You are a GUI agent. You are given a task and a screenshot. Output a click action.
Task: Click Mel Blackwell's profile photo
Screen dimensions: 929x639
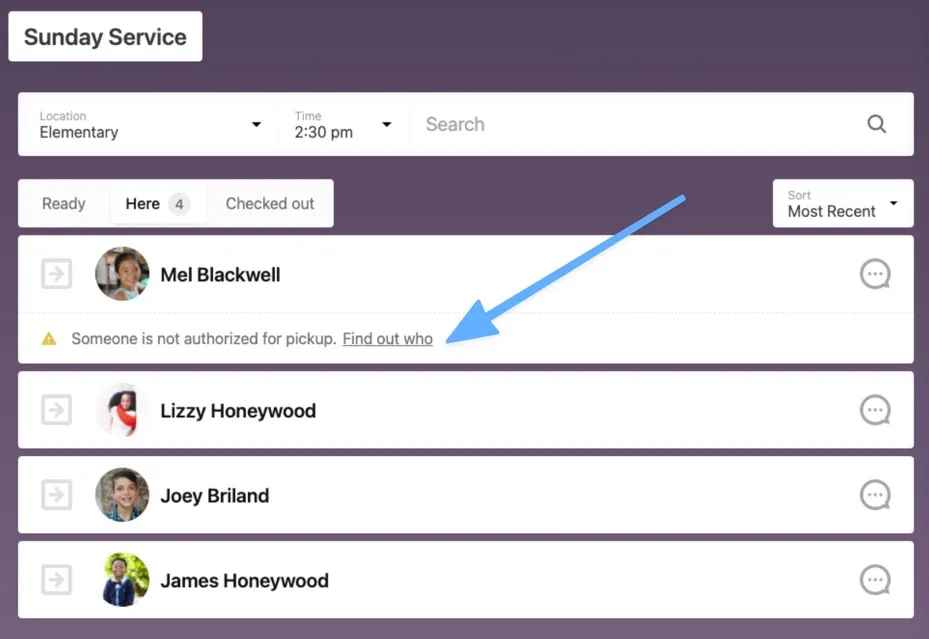[x=122, y=274]
